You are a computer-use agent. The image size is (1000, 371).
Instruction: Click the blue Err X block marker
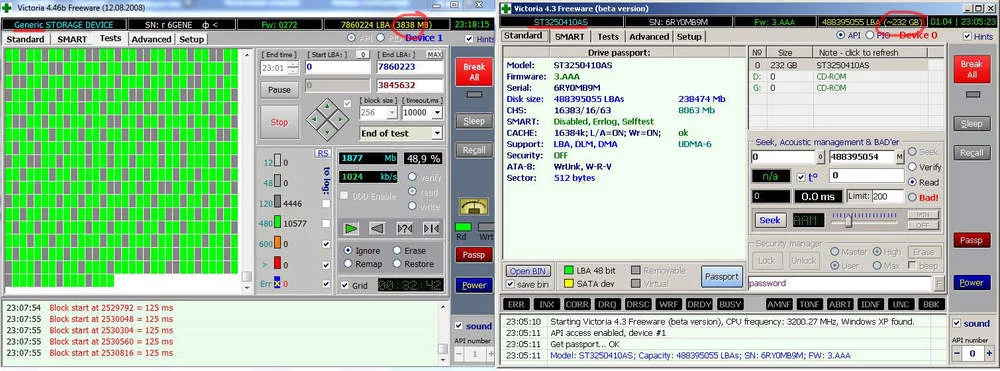[x=277, y=284]
